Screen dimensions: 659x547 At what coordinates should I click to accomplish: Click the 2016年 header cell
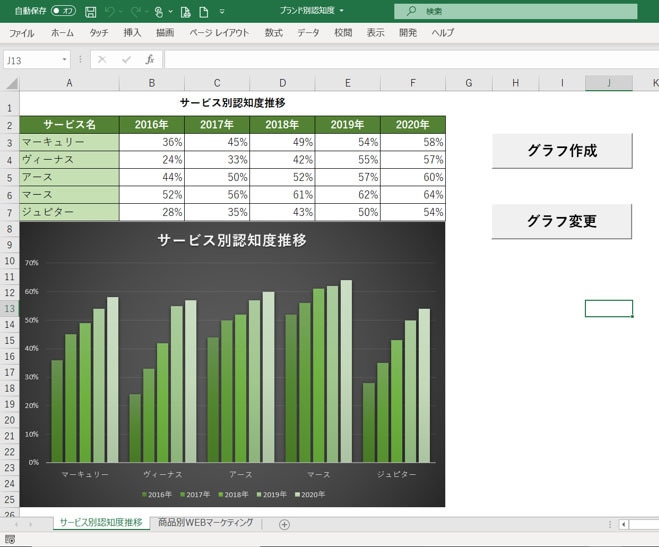click(152, 125)
